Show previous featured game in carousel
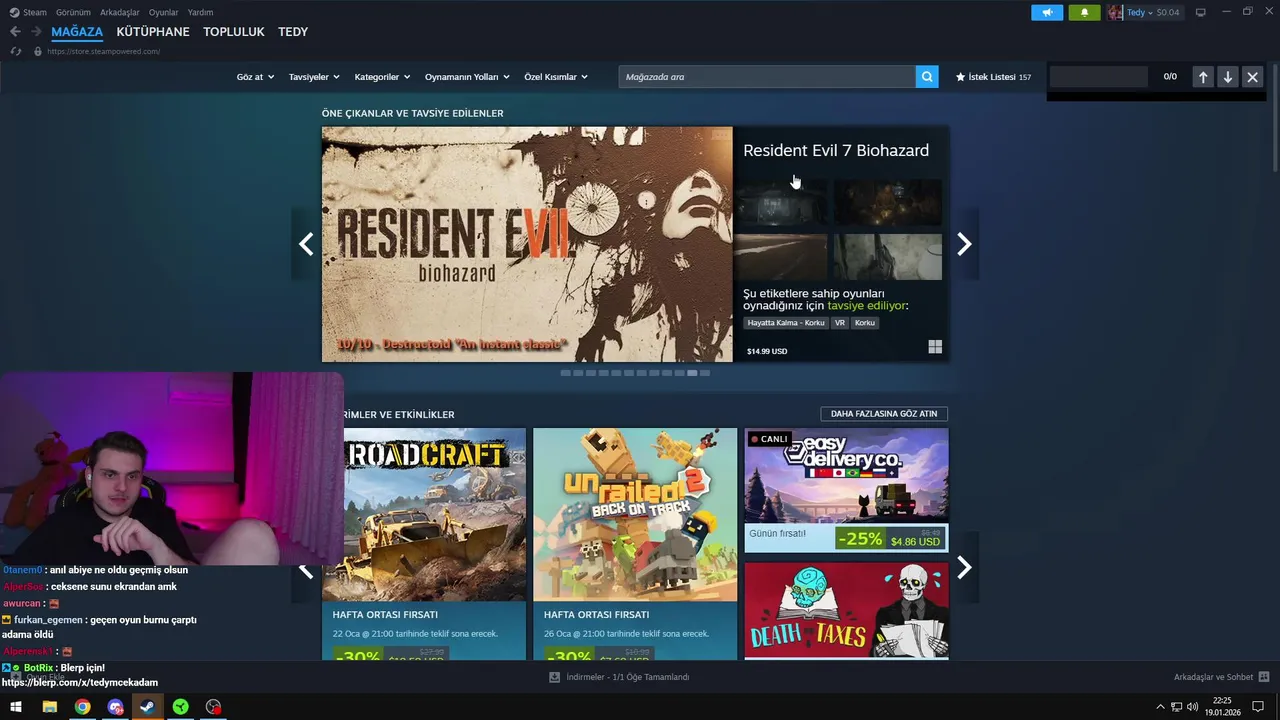 (x=306, y=244)
